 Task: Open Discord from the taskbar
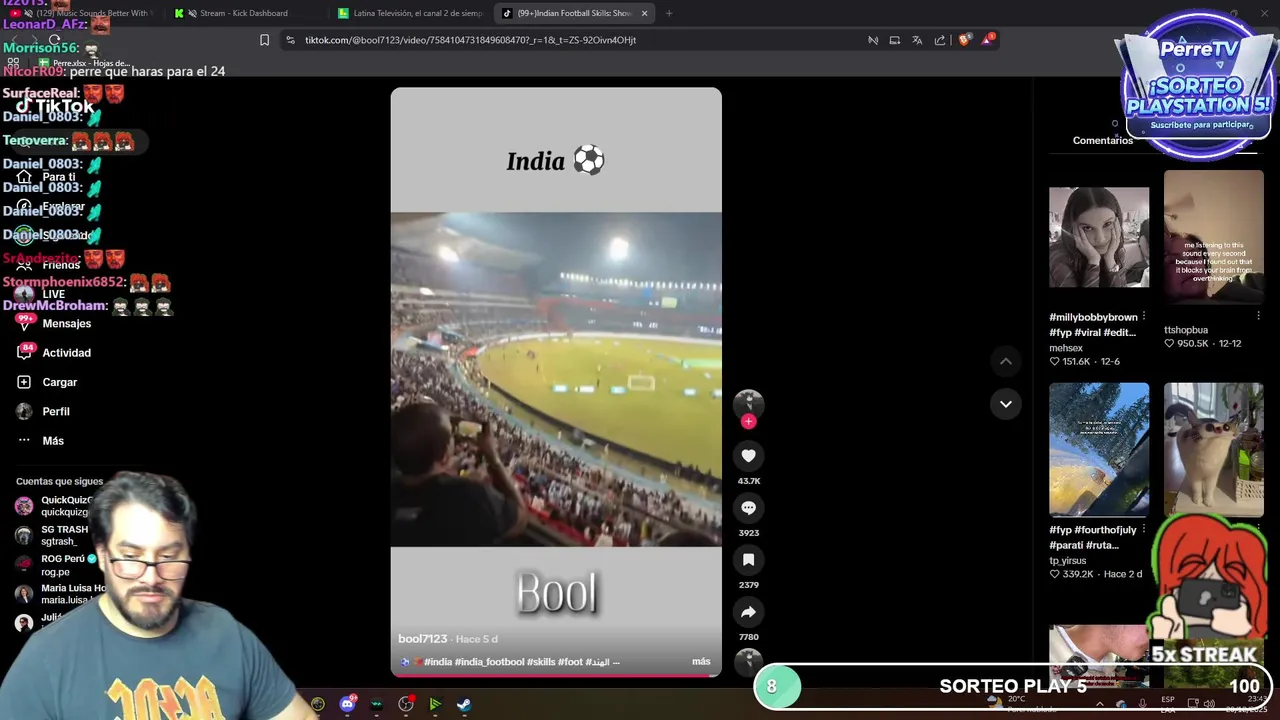pos(347,704)
